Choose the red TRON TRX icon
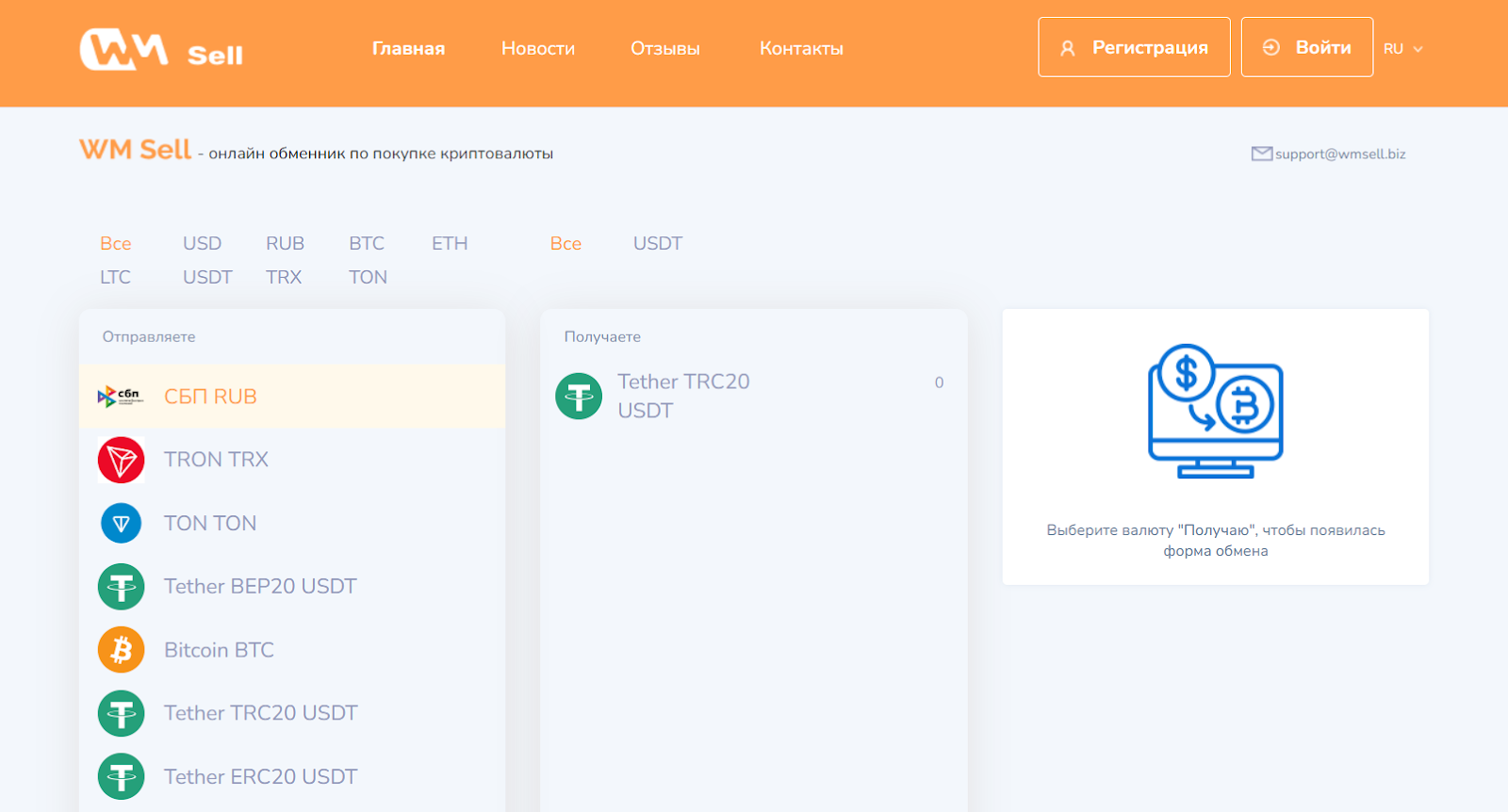The height and width of the screenshot is (812, 1508). click(121, 460)
